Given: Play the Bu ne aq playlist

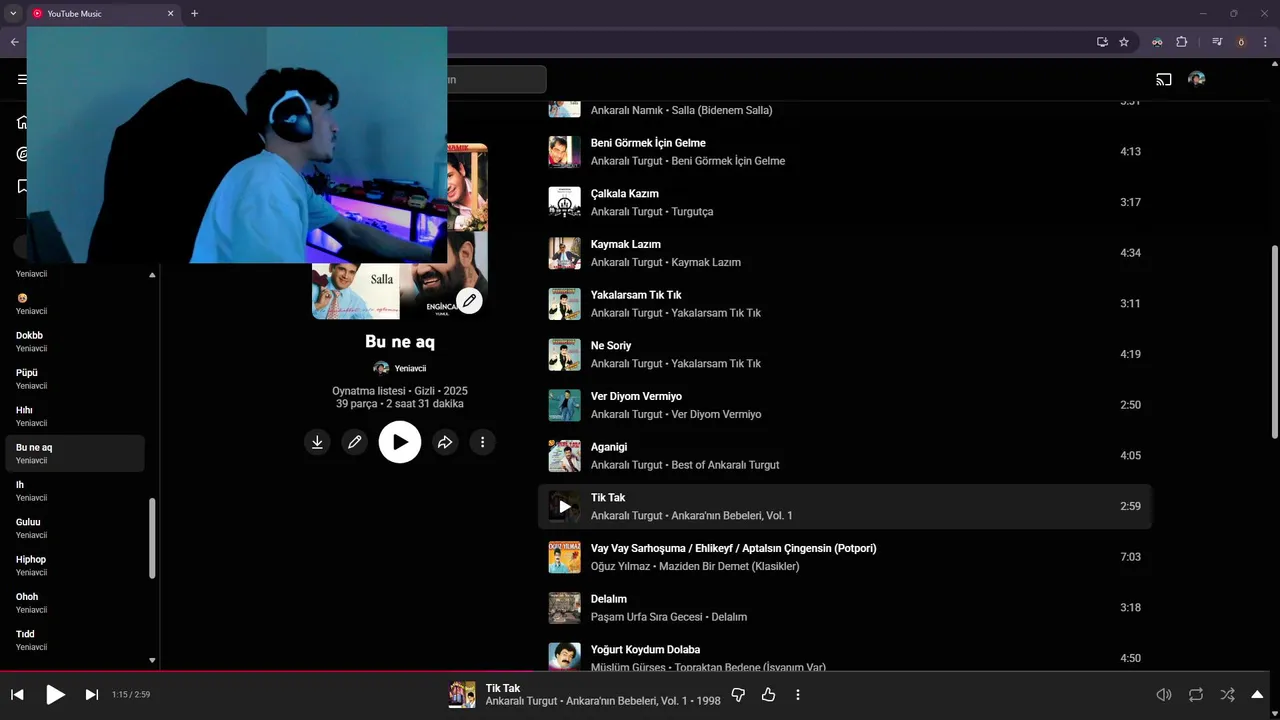Looking at the screenshot, I should (x=400, y=442).
